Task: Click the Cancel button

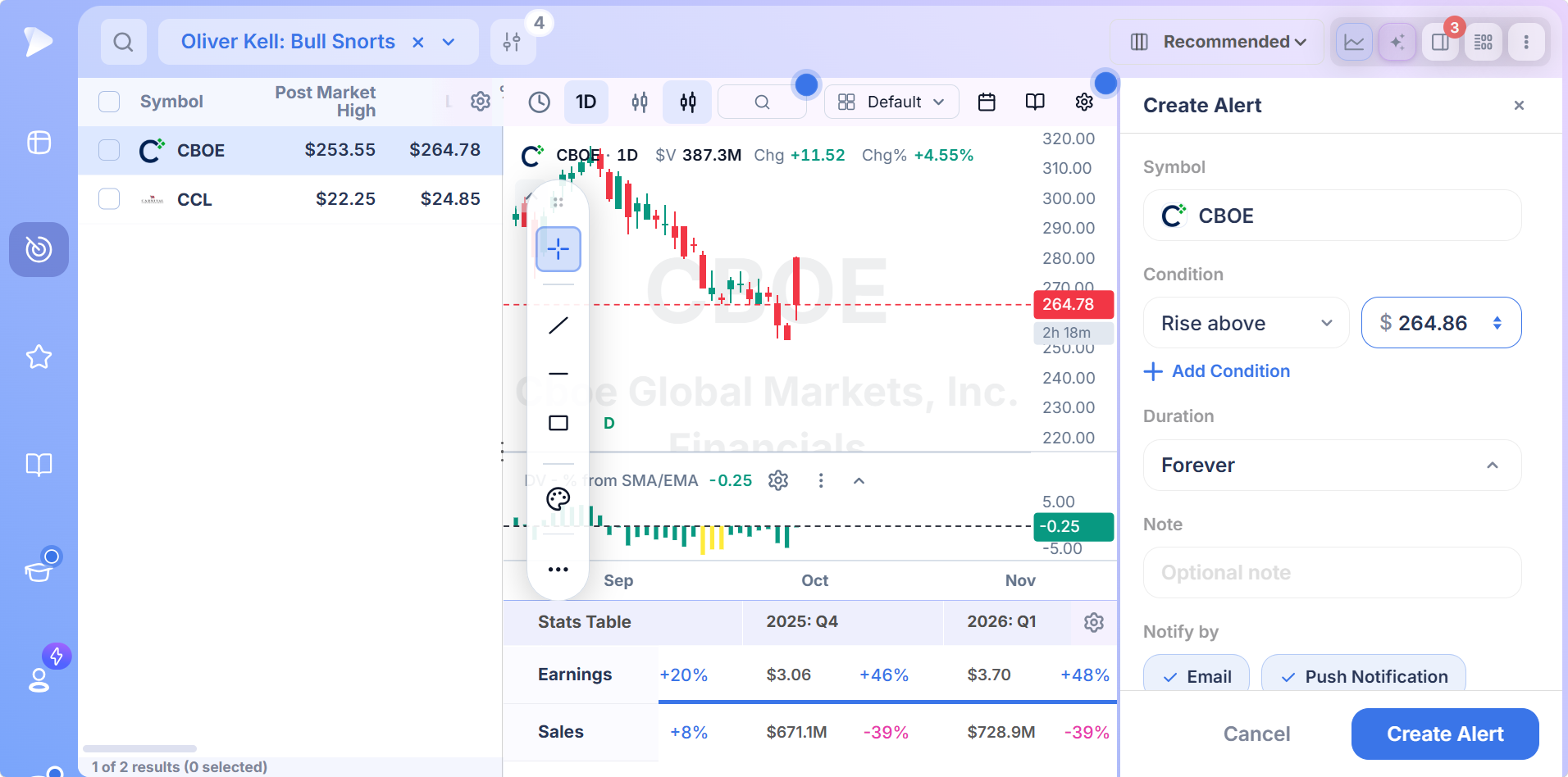Action: click(x=1256, y=734)
